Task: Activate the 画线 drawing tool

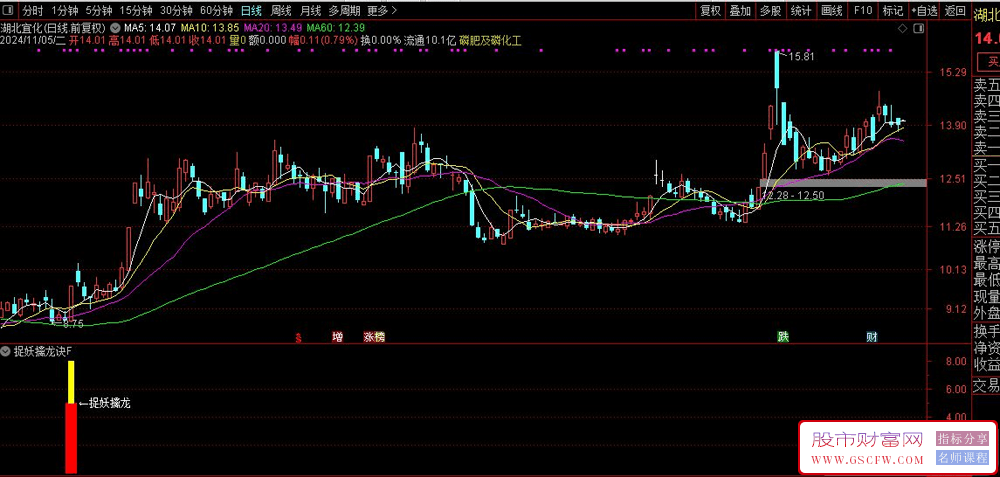Action: tap(832, 10)
